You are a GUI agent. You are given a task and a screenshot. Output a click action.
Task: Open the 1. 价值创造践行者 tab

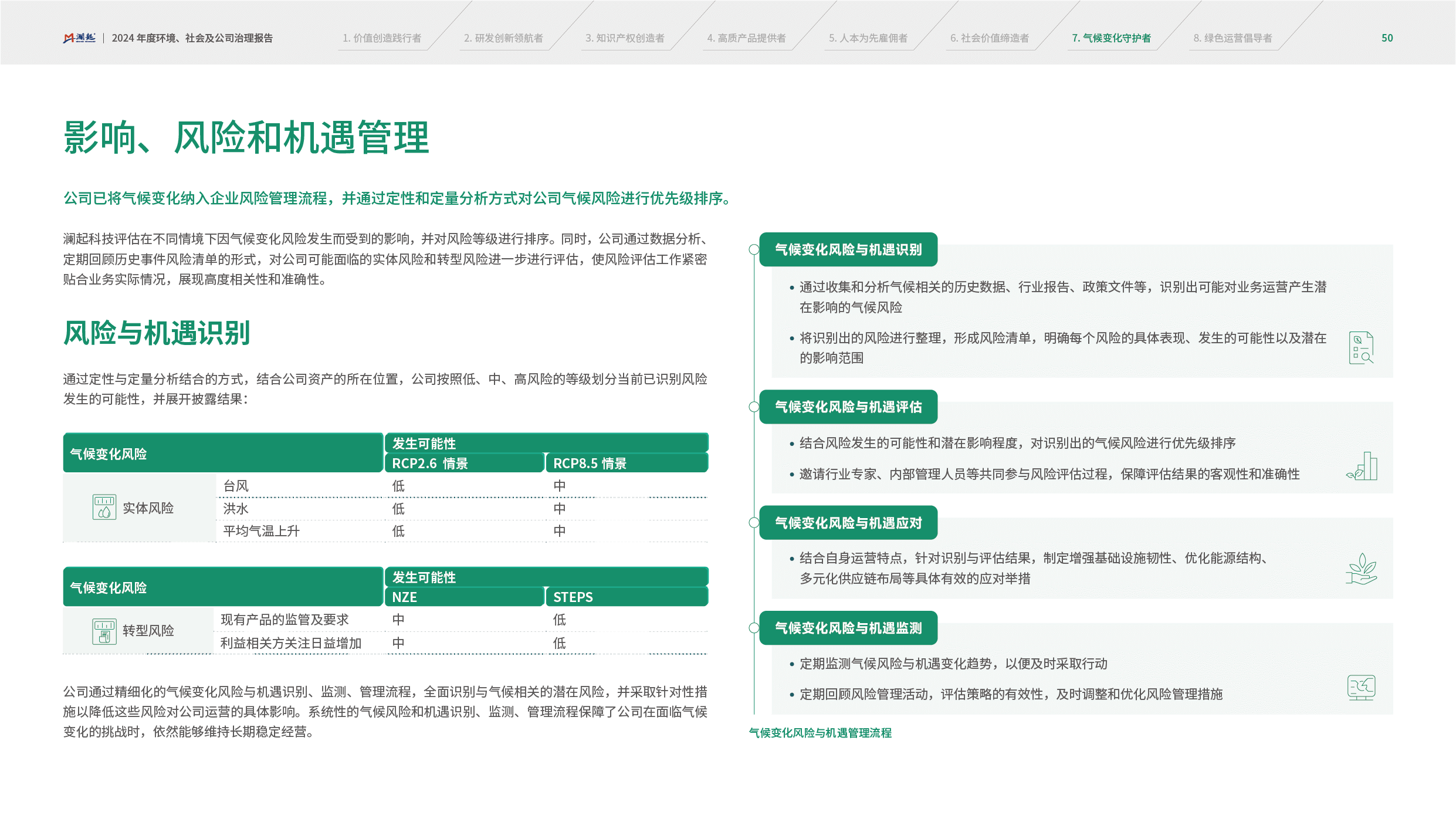pyautogui.click(x=382, y=38)
